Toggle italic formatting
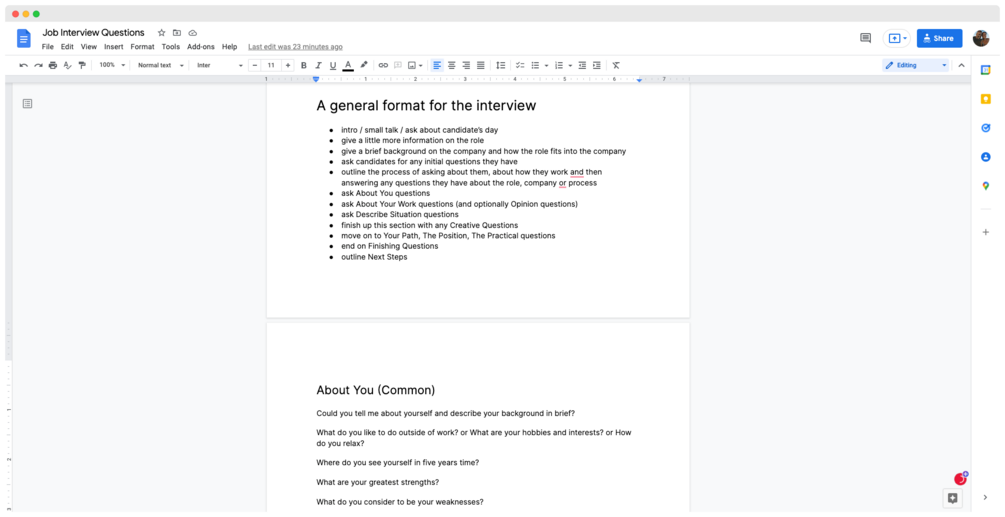1005x517 pixels. click(318, 65)
